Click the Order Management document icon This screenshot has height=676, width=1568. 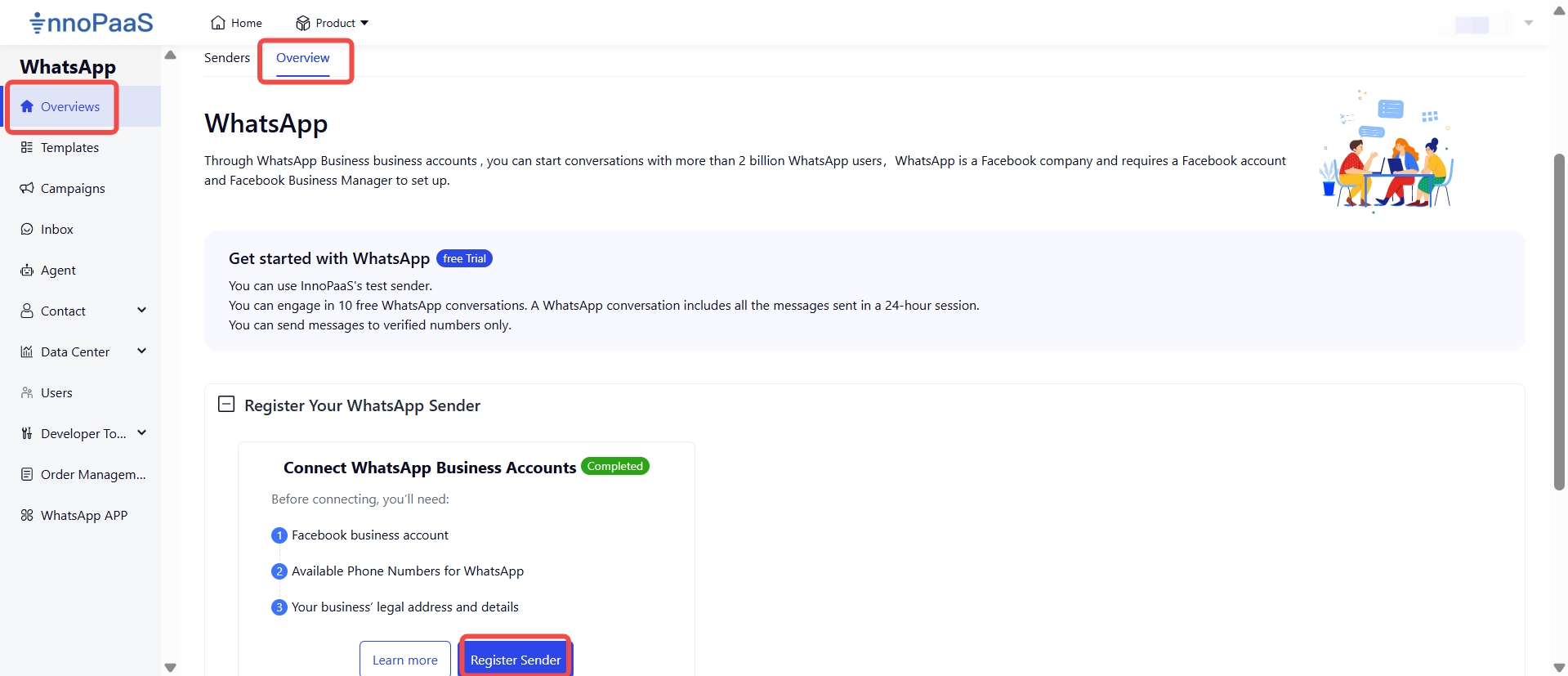tap(27, 474)
